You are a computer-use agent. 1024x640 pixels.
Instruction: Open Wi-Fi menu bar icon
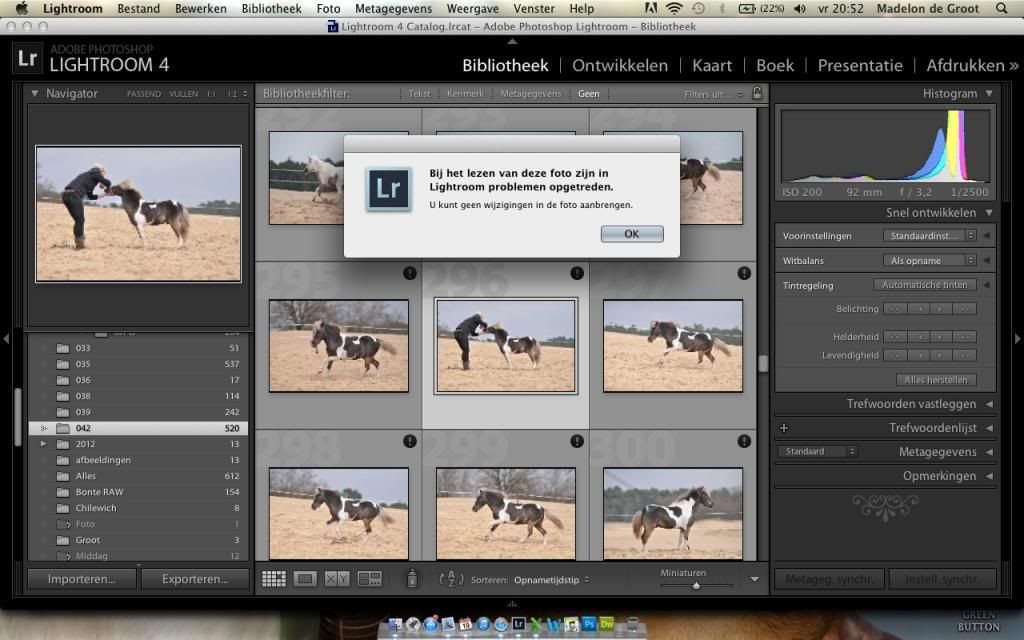pyautogui.click(x=674, y=8)
